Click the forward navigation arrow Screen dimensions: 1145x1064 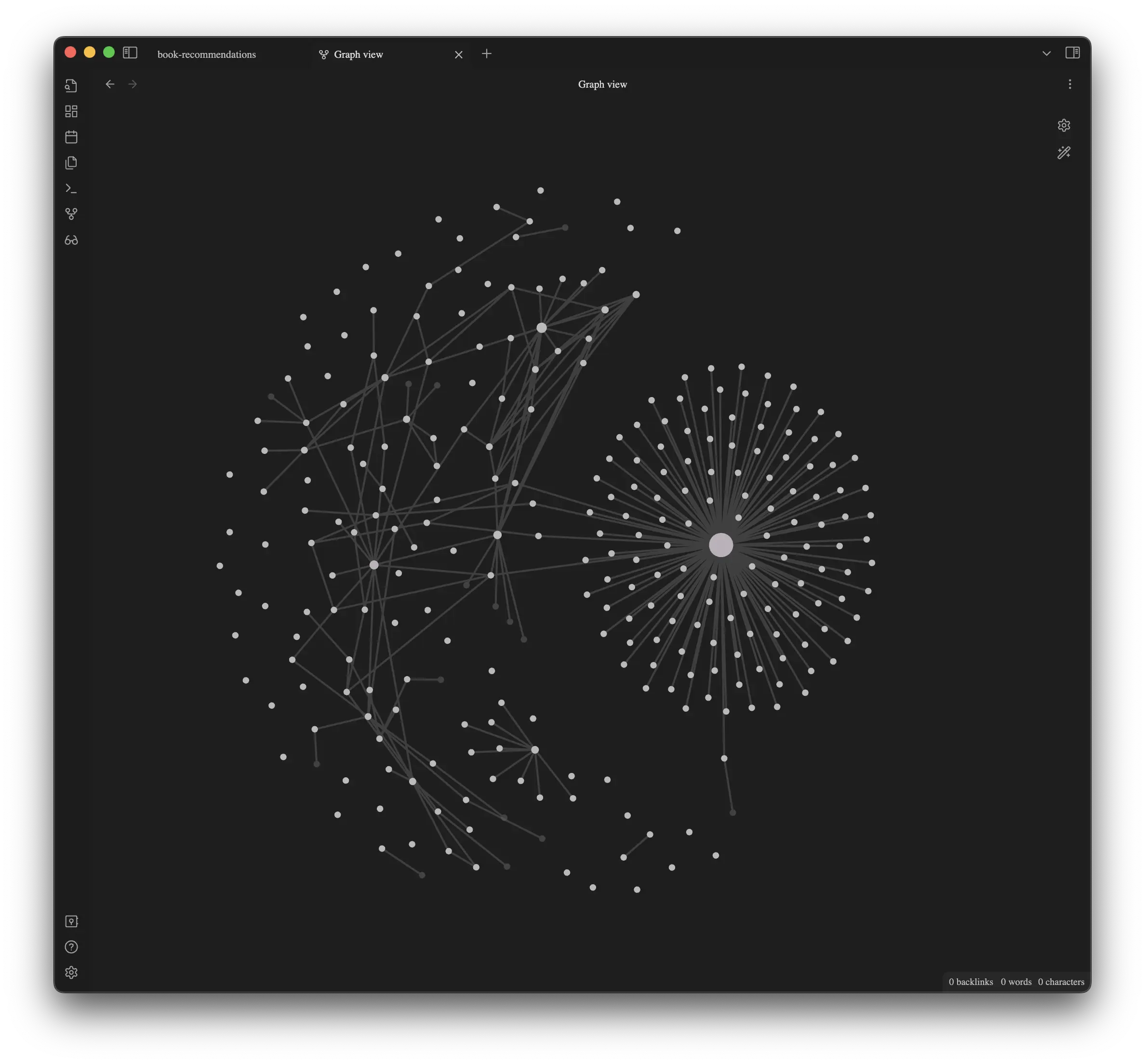pos(133,84)
